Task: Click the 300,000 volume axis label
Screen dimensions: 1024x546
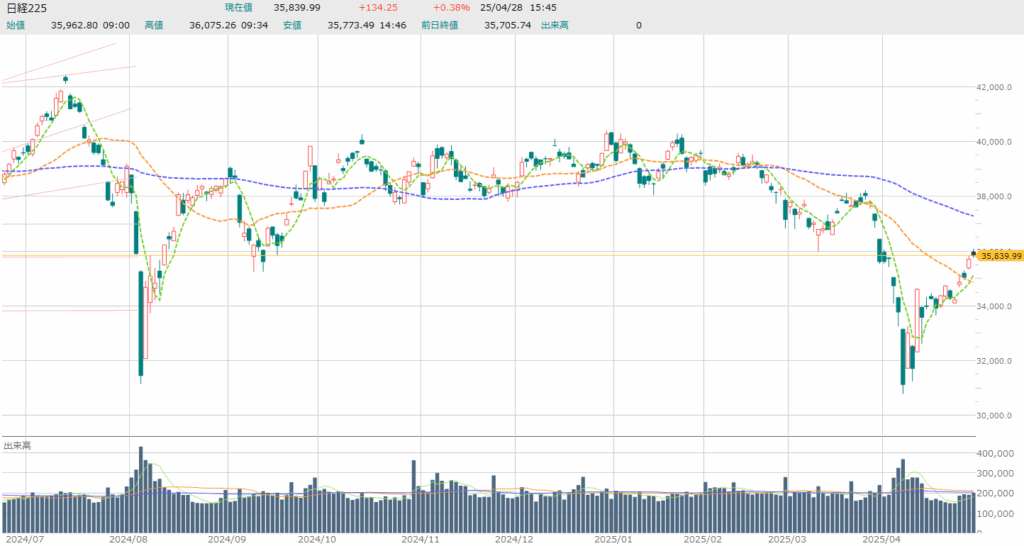Action: (x=995, y=474)
